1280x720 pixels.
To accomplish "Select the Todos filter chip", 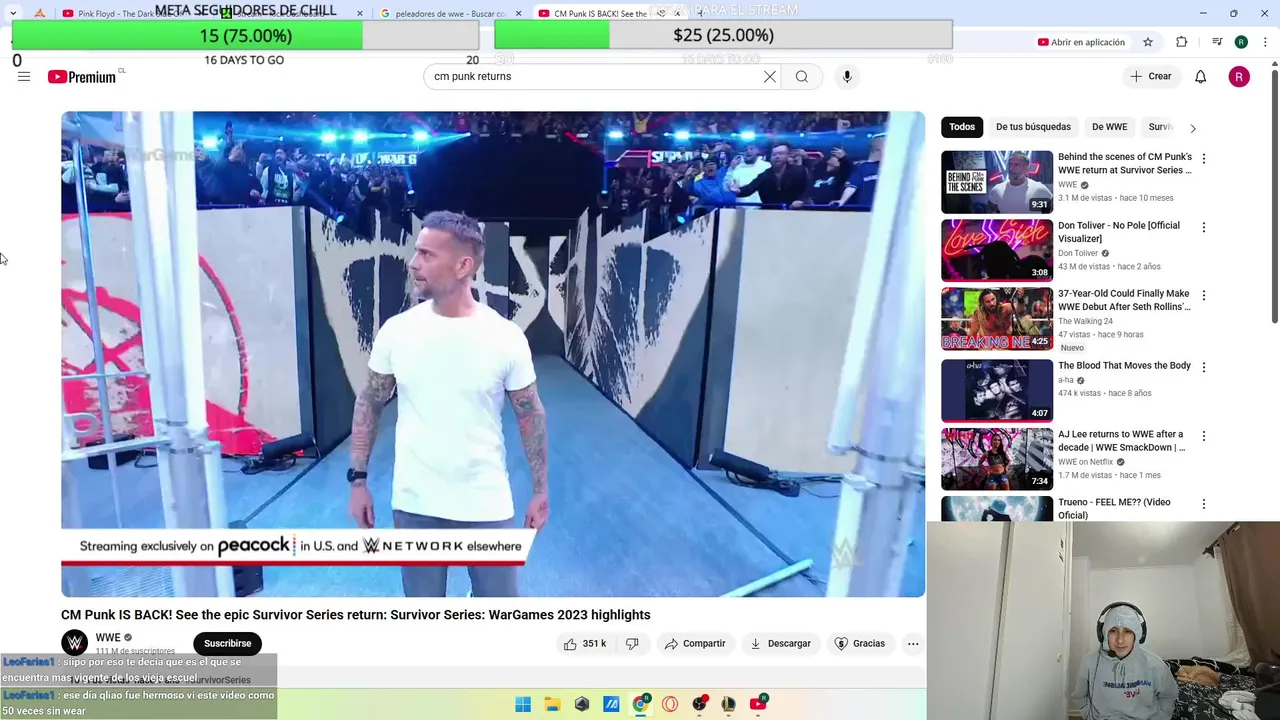I will [962, 127].
